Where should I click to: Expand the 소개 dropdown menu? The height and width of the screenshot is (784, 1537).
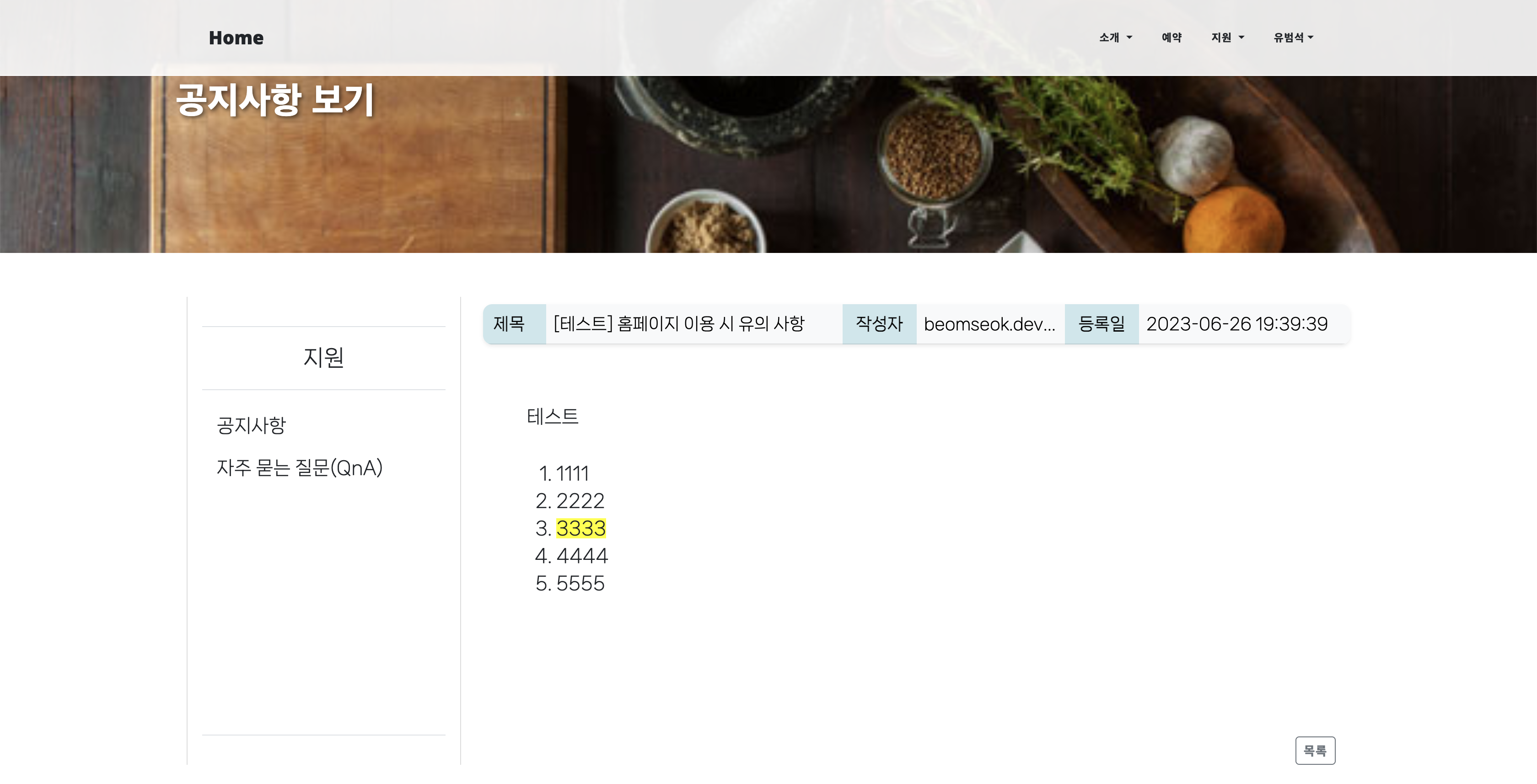(1115, 38)
